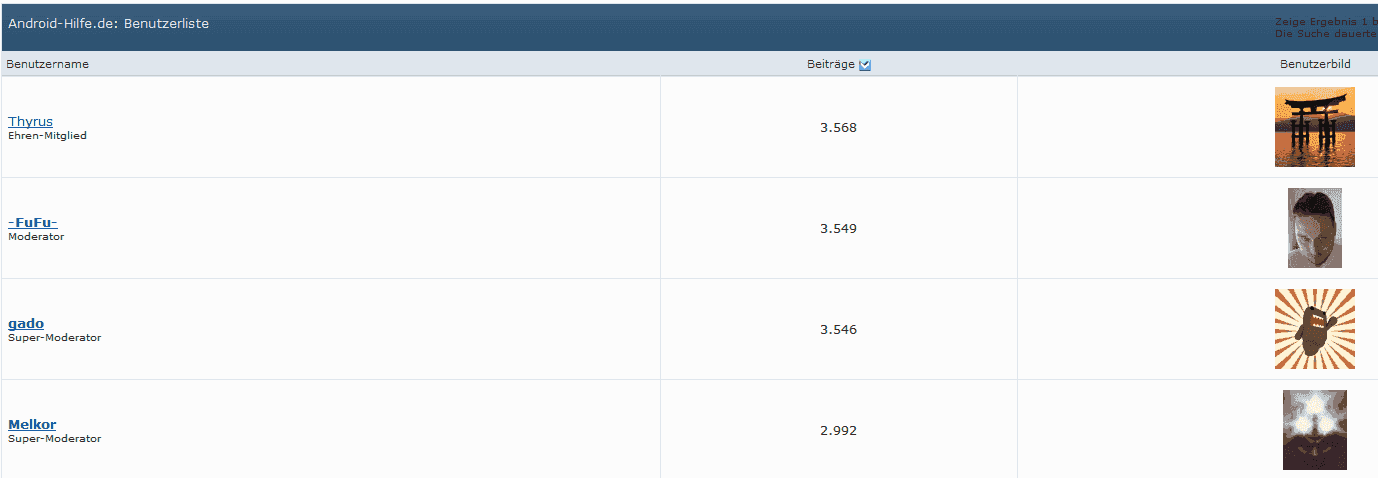1378x478 pixels.
Task: Select post count 3.568 in Thyrus row
Action: [x=838, y=128]
